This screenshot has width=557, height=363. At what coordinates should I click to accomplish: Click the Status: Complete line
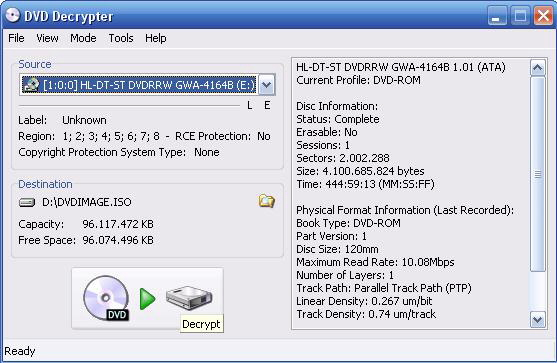[x=338, y=119]
